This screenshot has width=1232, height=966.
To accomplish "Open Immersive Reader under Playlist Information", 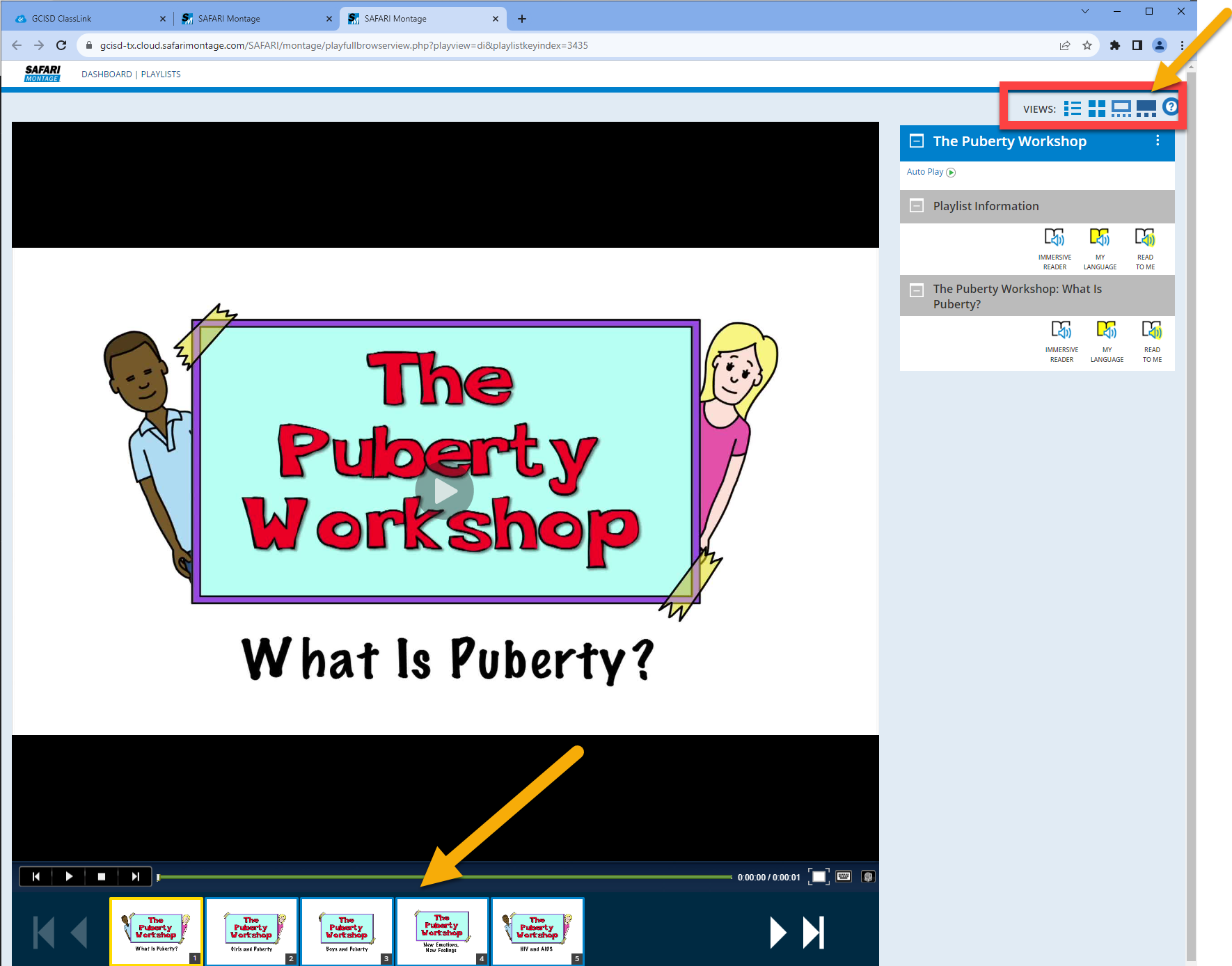I will tap(1055, 248).
